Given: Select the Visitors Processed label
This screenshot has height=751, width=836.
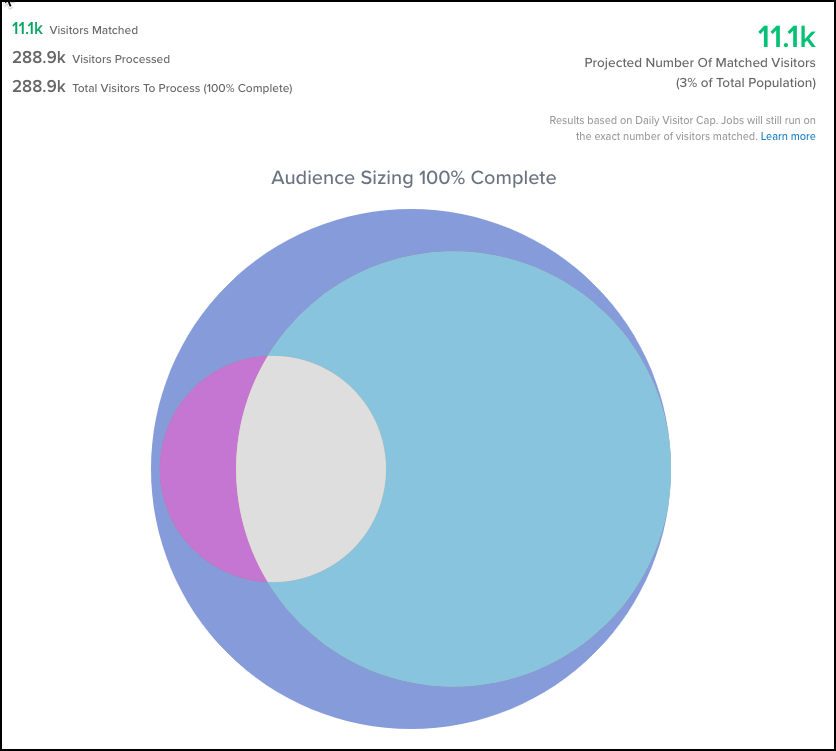Looking at the screenshot, I should click(121, 60).
